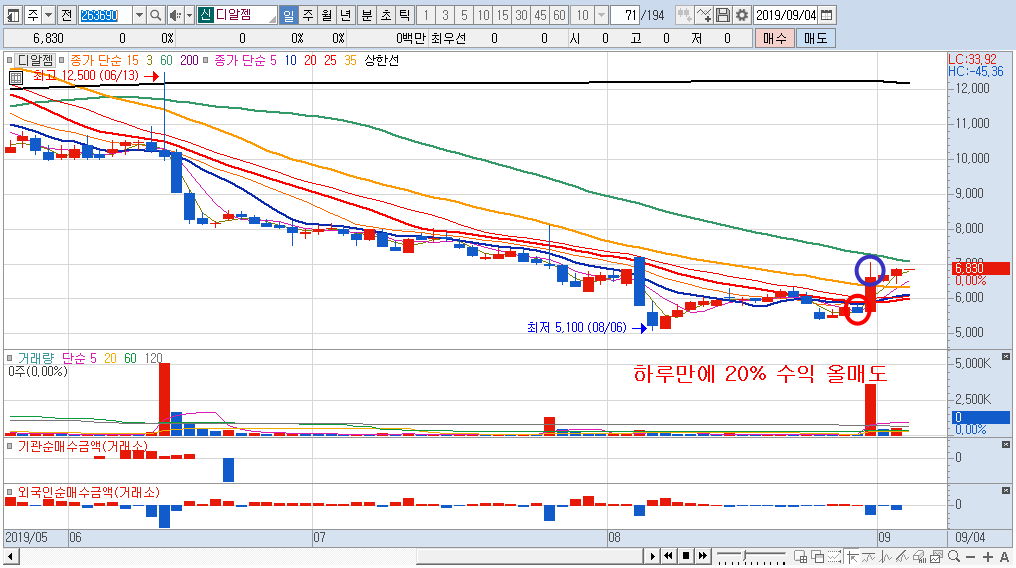The width and height of the screenshot is (1016, 568).
Task: Click the add candlestick chart icon
Action: [x=684, y=15]
